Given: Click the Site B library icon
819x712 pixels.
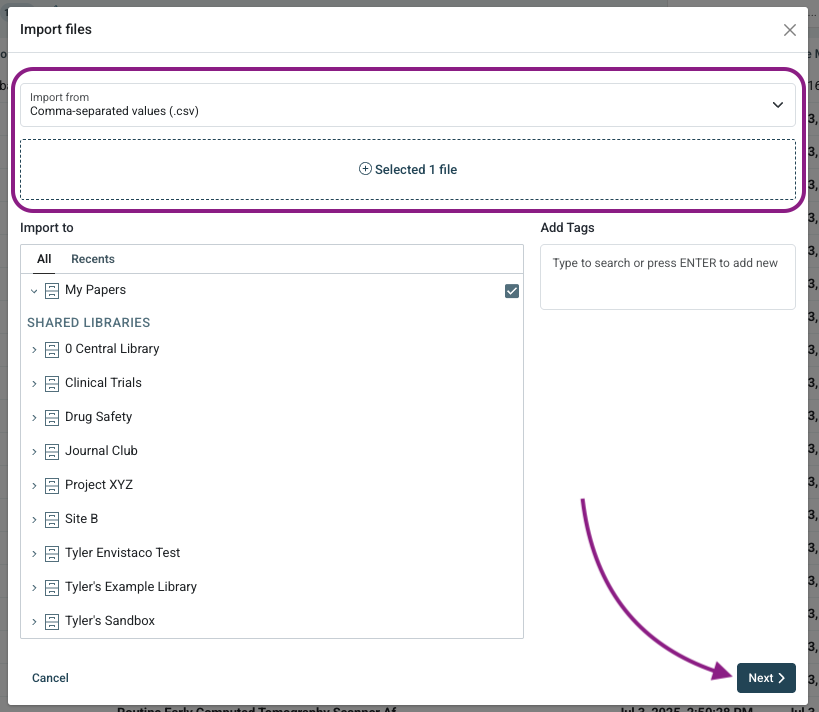Looking at the screenshot, I should [x=52, y=520].
